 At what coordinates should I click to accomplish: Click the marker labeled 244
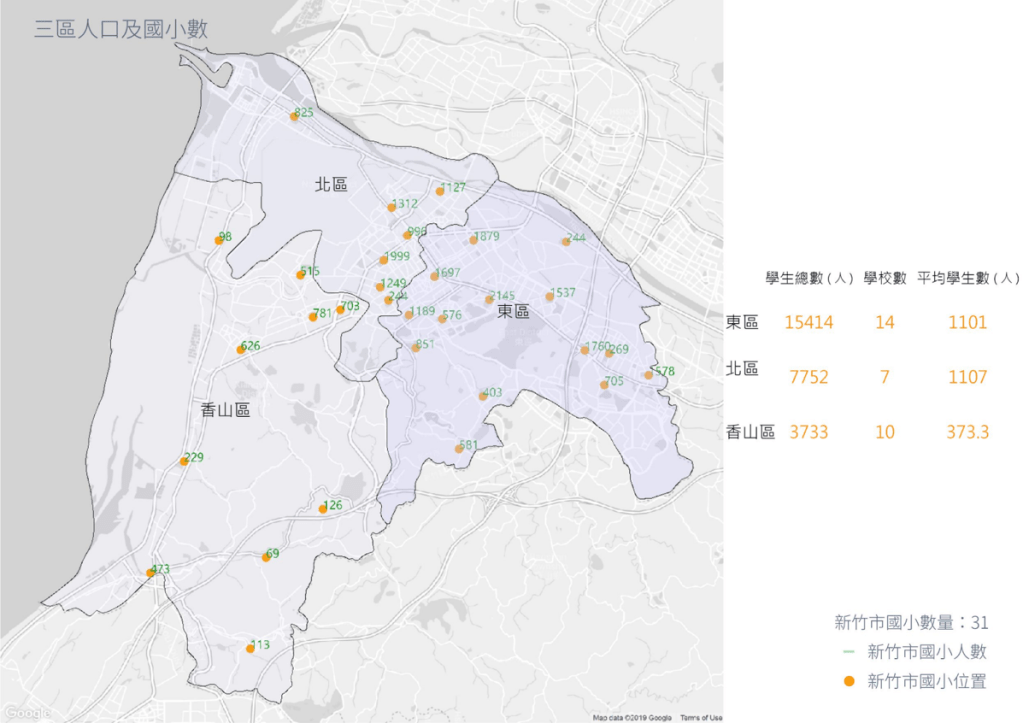(566, 242)
